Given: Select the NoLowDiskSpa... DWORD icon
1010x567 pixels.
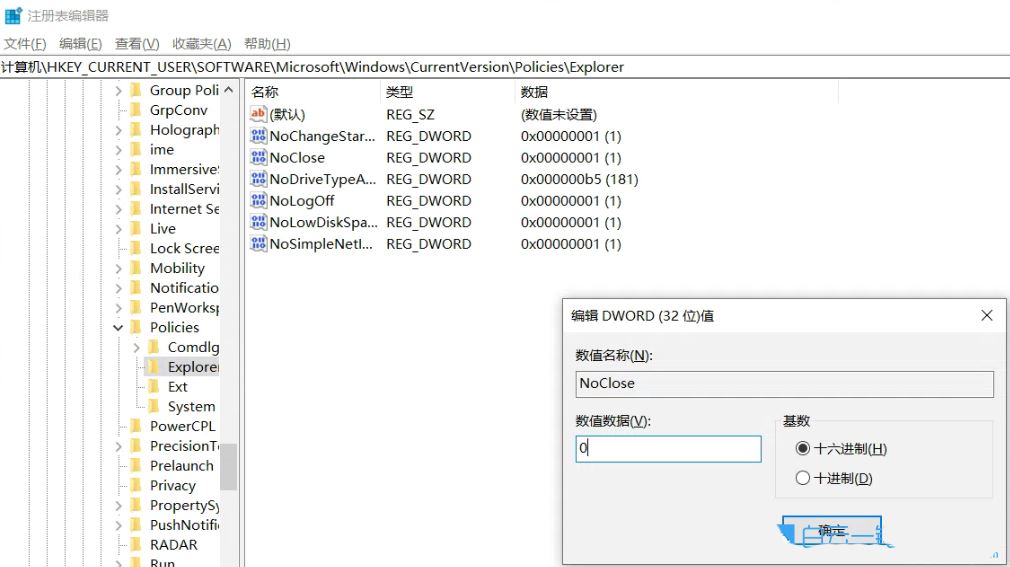Looking at the screenshot, I should pos(258,222).
